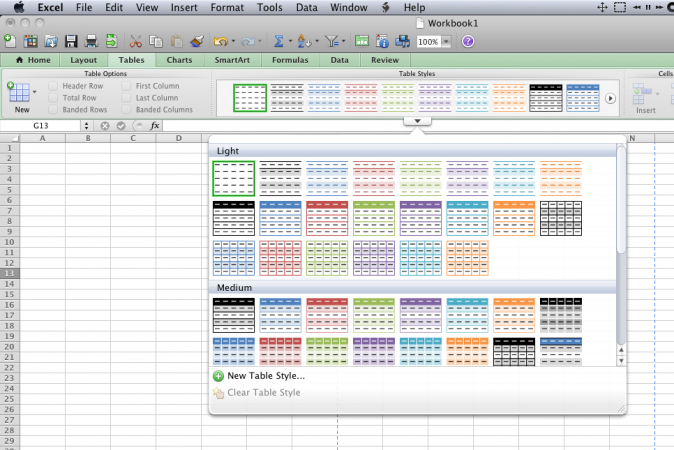Image resolution: width=674 pixels, height=450 pixels.
Task: Enable the Last Column checkbox
Action: (x=126, y=98)
